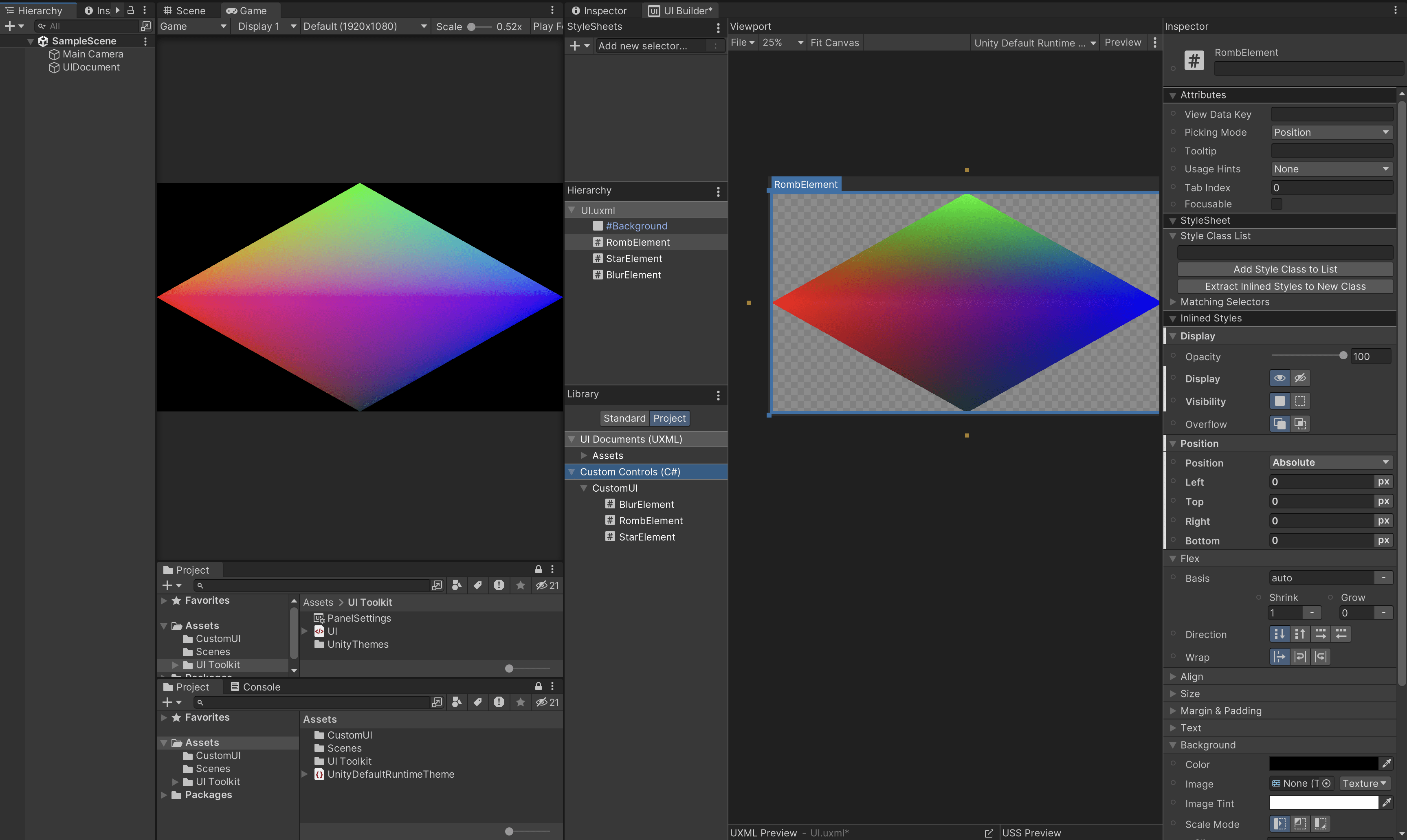This screenshot has width=1407, height=840.
Task: Select flex Direction column-reverse icon
Action: 1300,634
